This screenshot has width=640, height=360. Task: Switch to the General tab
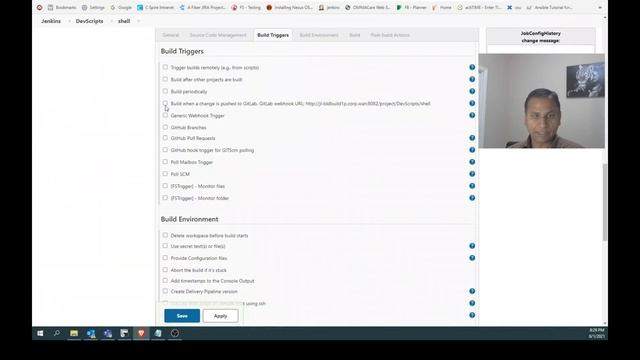coord(171,35)
